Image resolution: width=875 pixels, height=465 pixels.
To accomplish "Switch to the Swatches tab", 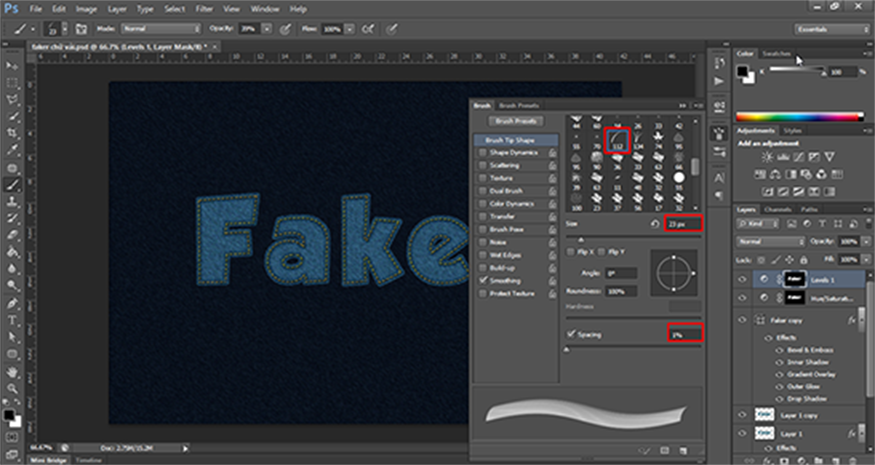I will (778, 52).
